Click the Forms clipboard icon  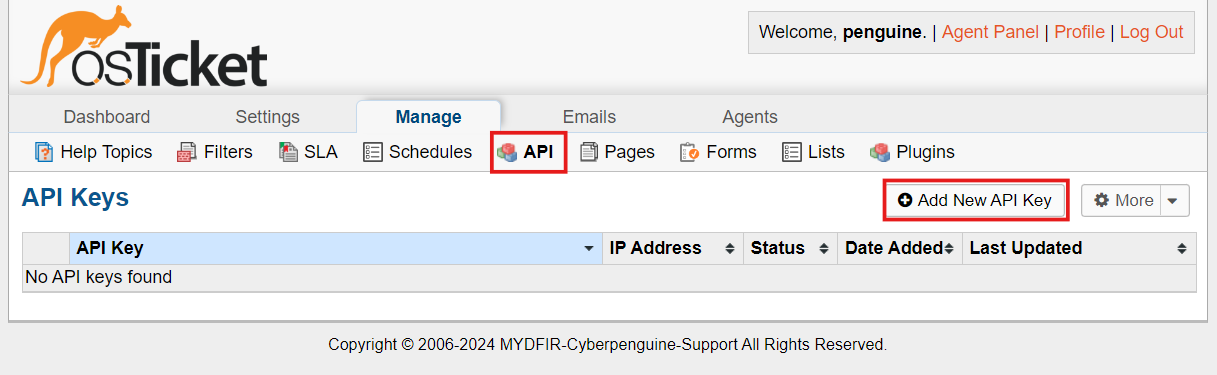[690, 152]
